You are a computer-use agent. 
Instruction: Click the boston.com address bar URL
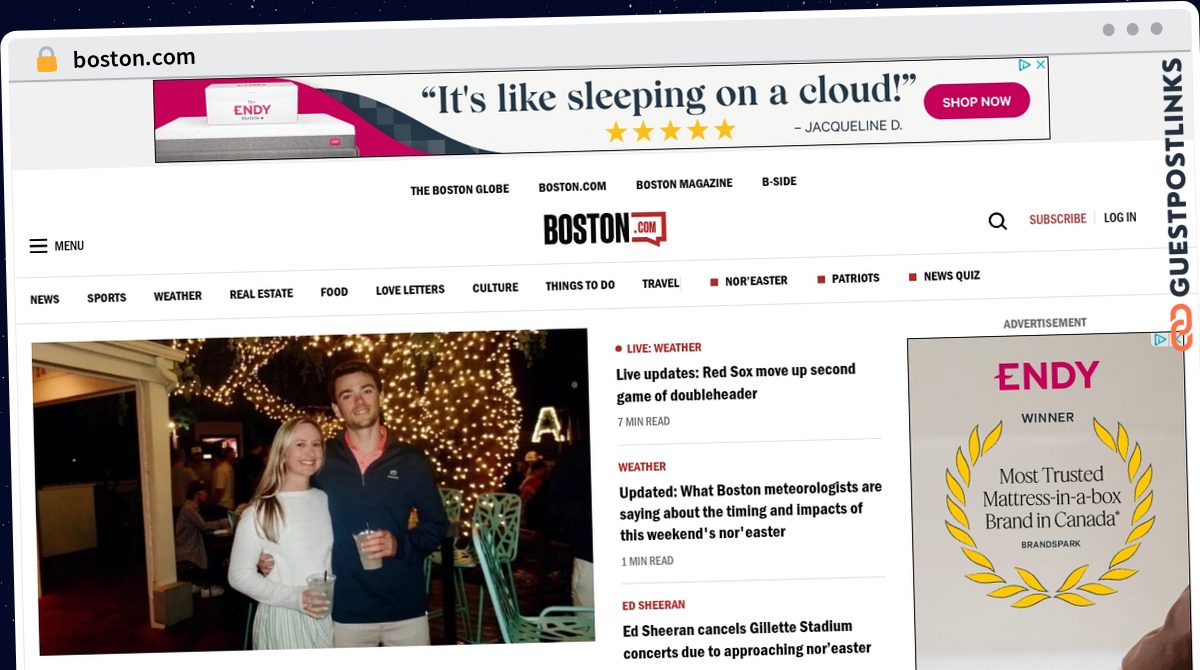pos(134,59)
